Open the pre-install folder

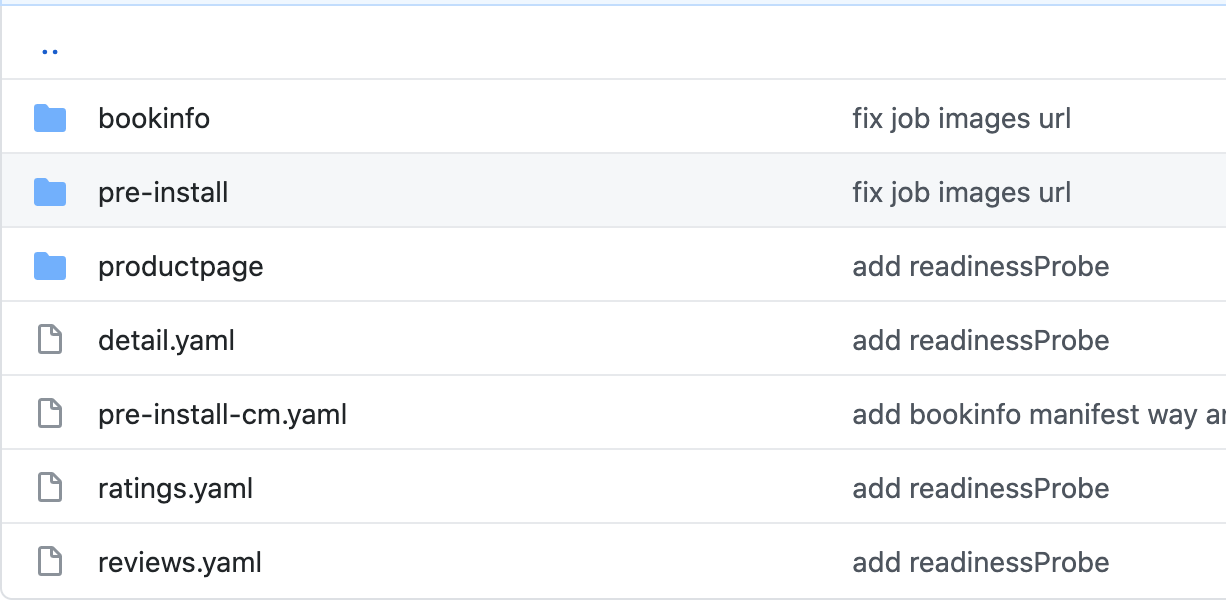(x=163, y=192)
